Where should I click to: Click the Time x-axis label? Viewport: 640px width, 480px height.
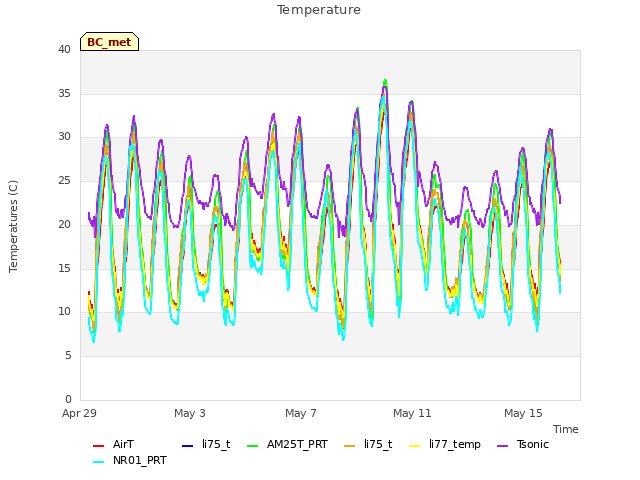click(566, 429)
